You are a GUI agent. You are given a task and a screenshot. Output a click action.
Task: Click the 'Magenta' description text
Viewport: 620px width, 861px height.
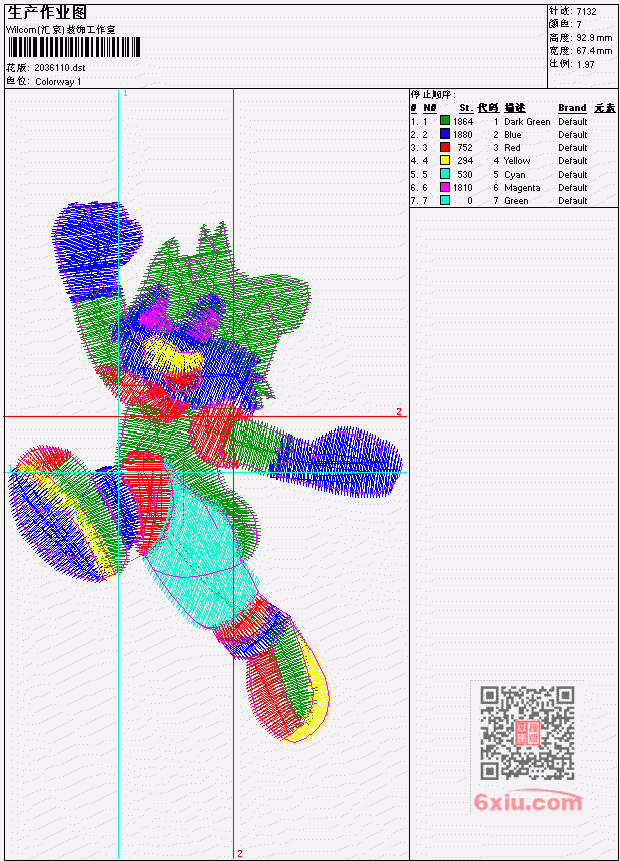point(522,188)
